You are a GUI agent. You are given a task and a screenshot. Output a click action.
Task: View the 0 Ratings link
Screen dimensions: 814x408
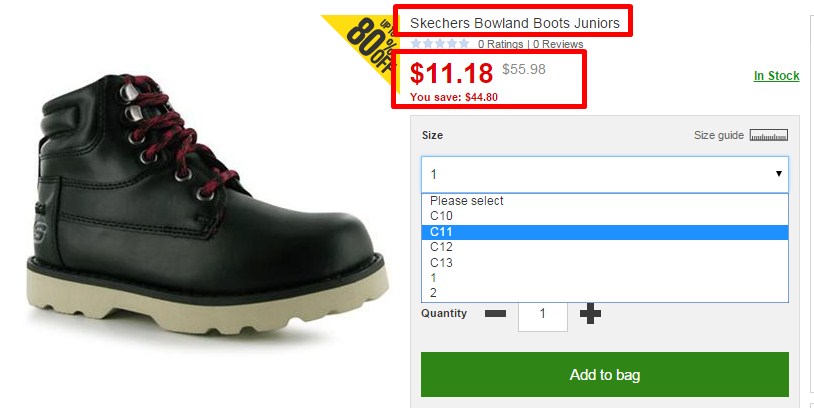pos(500,44)
